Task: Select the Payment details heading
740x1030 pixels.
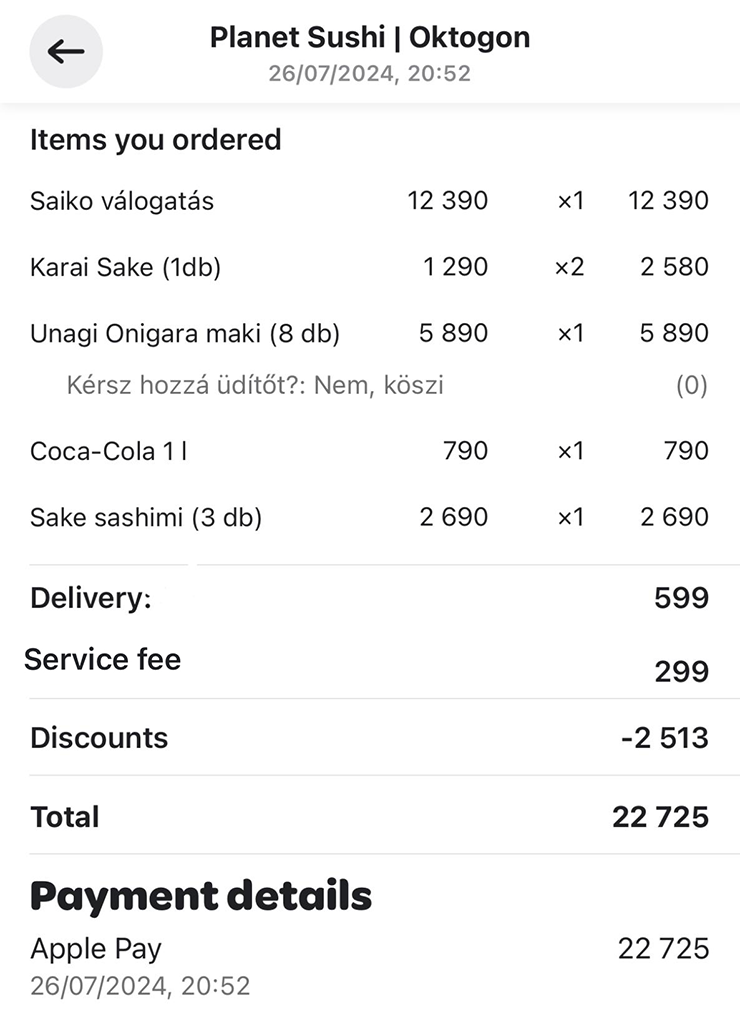Action: coord(201,896)
